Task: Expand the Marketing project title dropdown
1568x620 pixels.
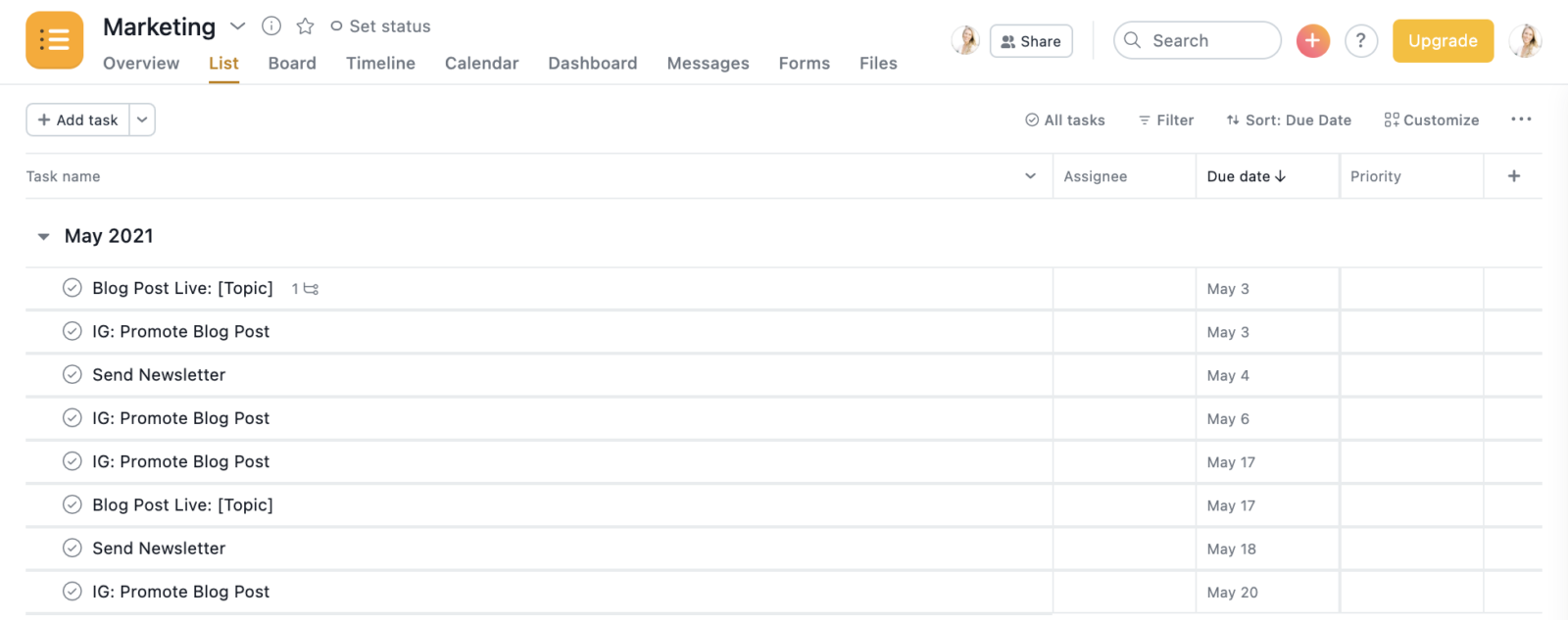Action: 237,26
